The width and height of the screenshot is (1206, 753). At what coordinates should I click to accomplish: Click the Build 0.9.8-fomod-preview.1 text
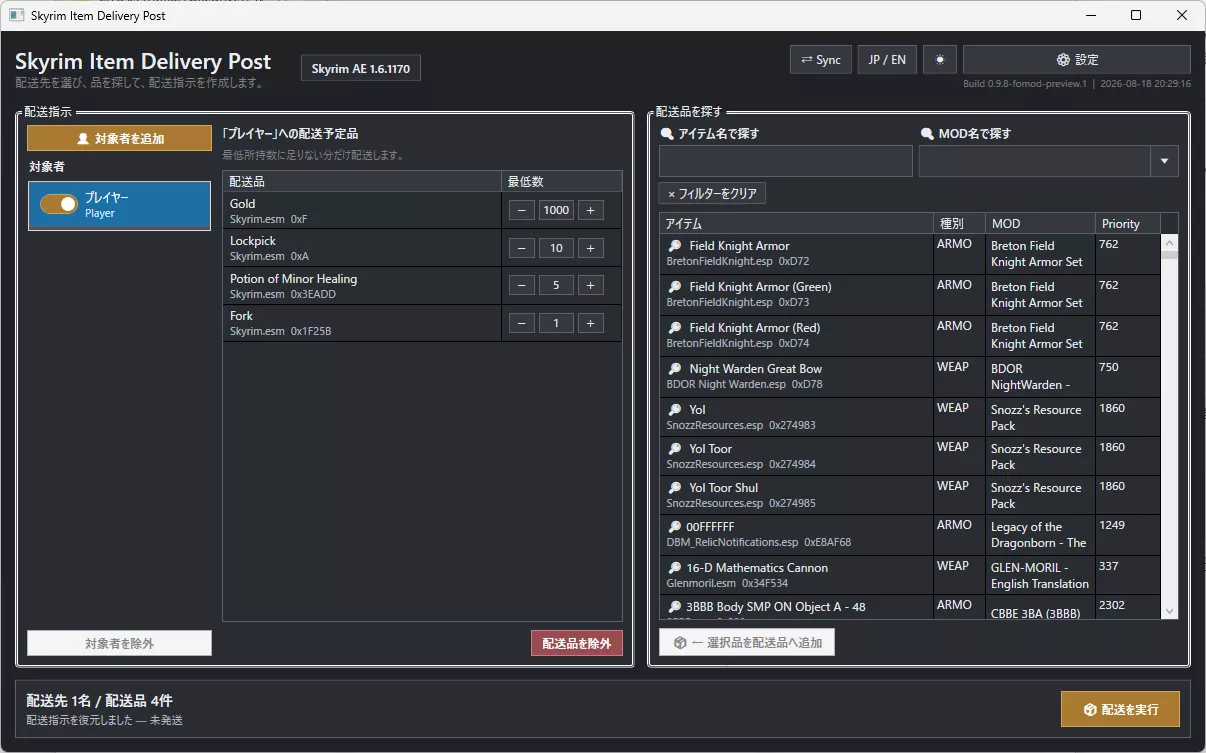click(x=1025, y=85)
